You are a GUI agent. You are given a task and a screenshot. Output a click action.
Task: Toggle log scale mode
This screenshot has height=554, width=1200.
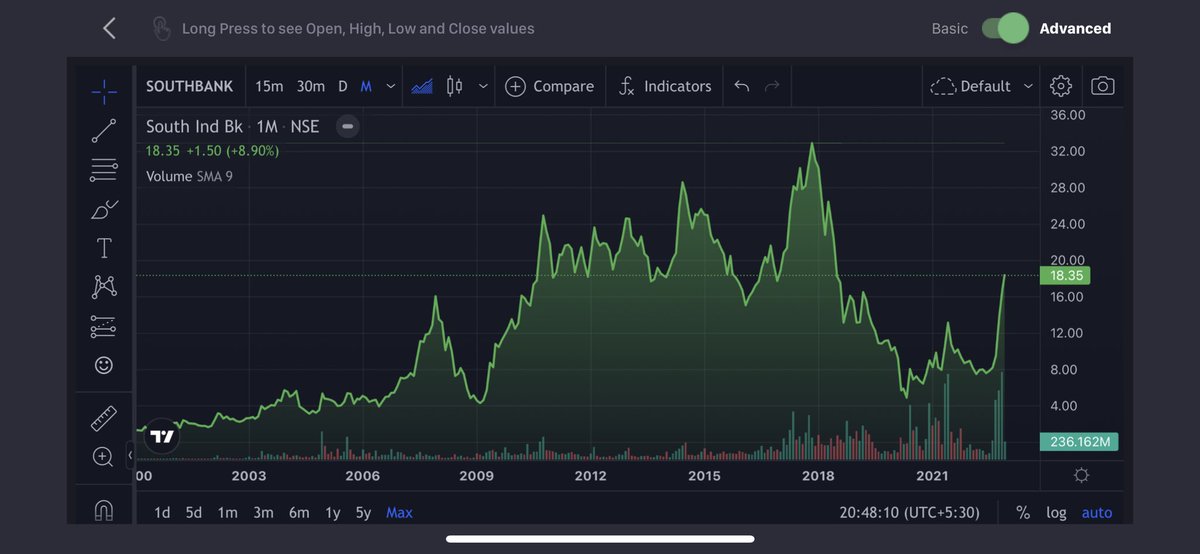point(1056,512)
